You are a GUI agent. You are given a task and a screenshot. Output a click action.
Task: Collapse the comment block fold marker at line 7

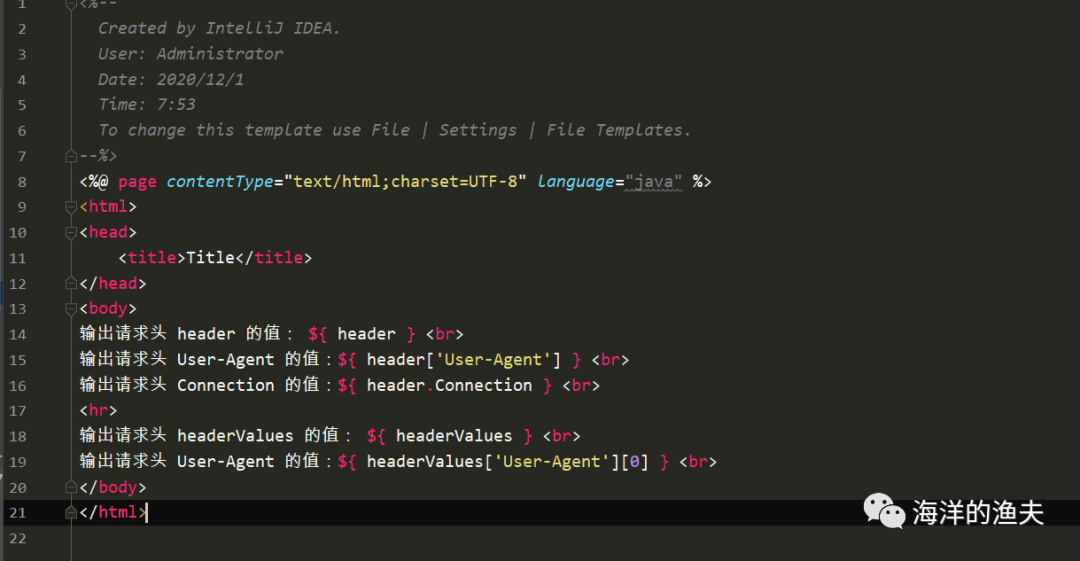[70, 156]
